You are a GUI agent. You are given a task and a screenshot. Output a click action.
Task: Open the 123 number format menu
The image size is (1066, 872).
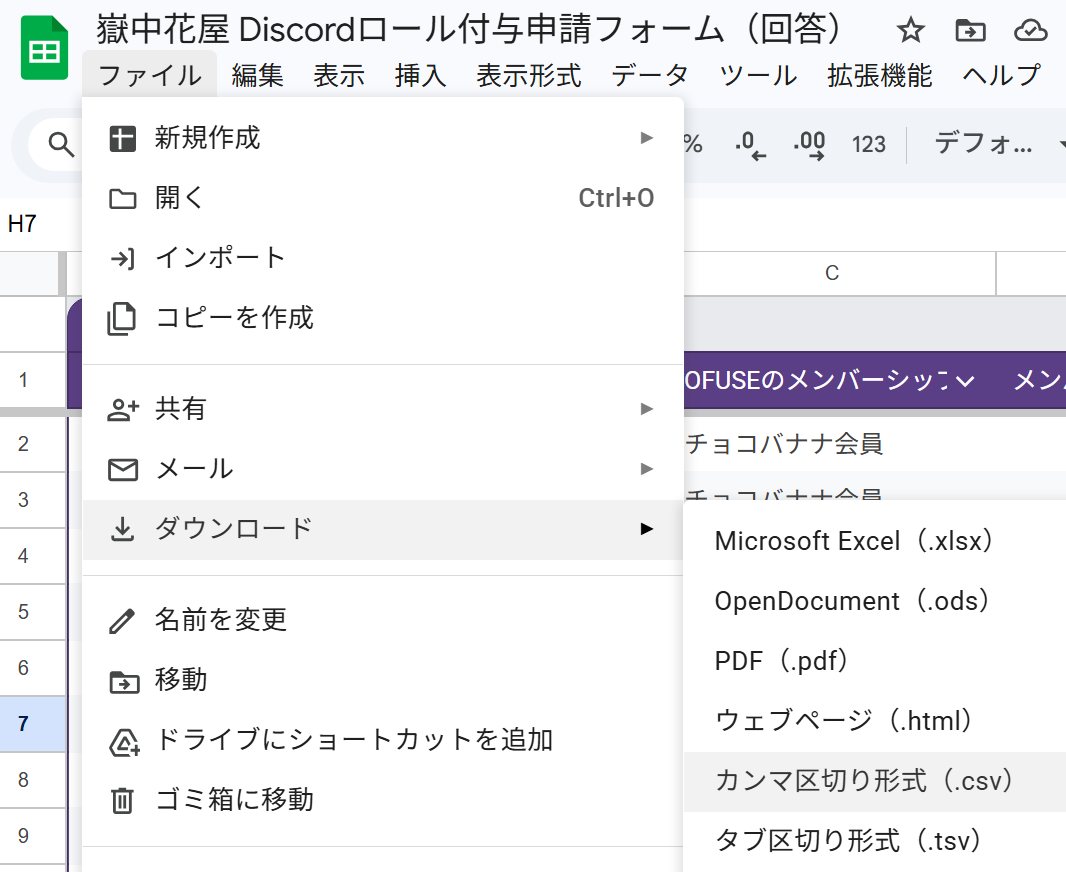[868, 145]
